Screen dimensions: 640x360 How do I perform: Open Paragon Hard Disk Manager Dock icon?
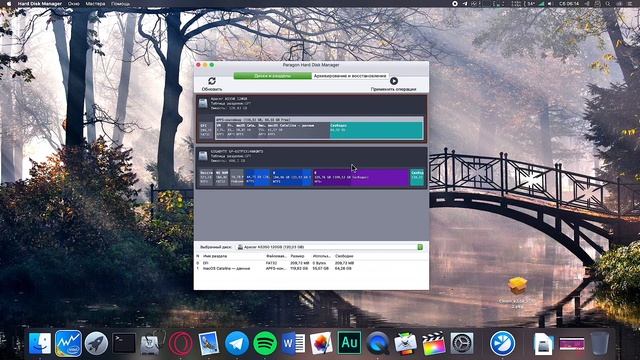(x=503, y=343)
